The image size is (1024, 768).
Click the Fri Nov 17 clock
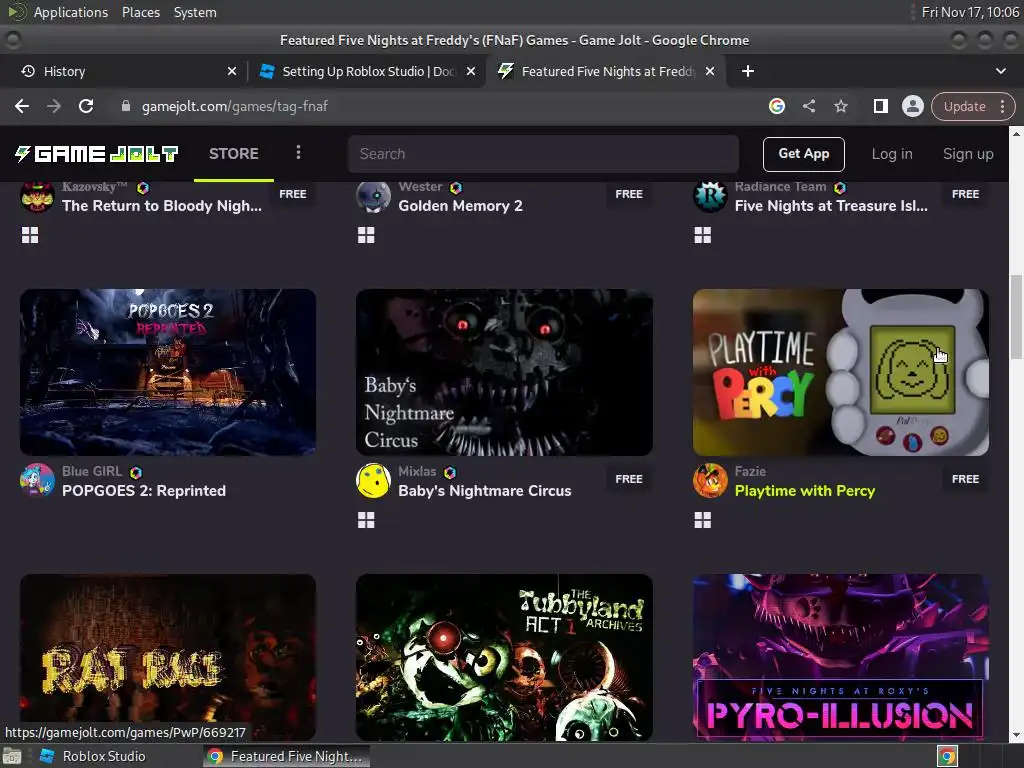[x=970, y=12]
